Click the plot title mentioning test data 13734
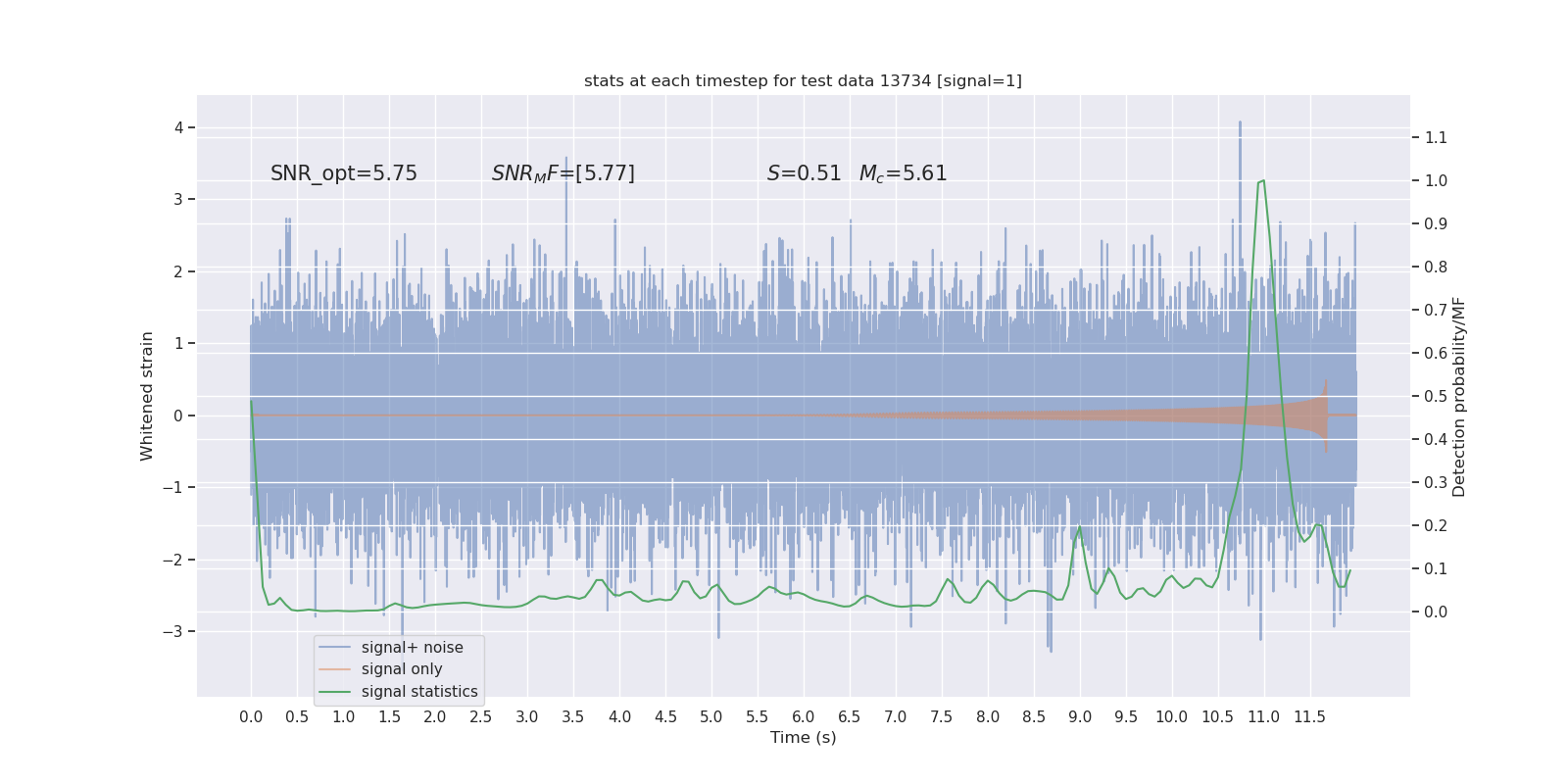This screenshot has height=784, width=1568. click(x=803, y=81)
